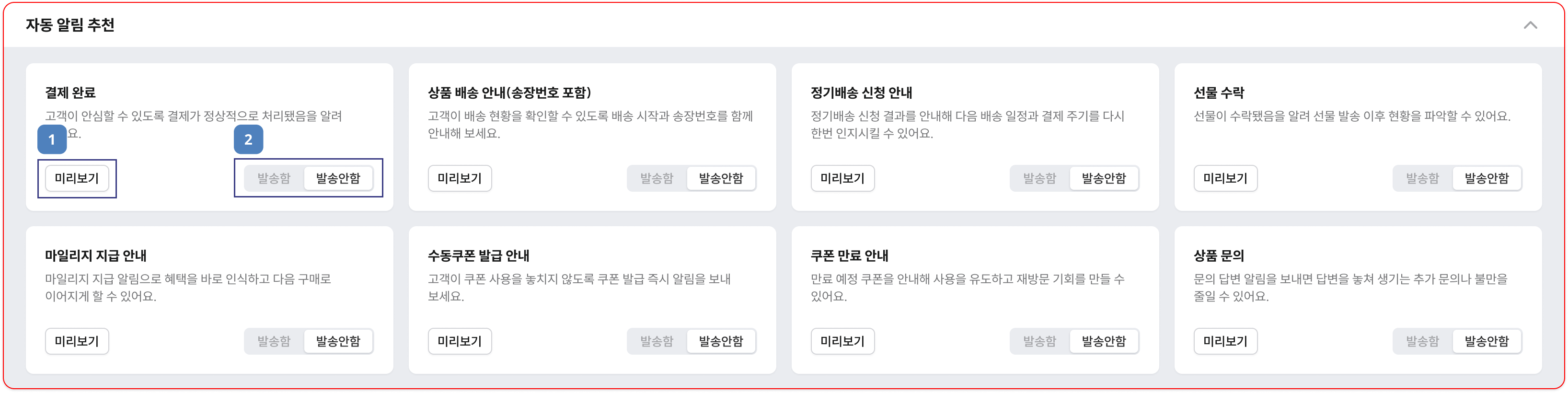Screen dimensions: 1568x393
Task: Enable 발송함 for 결제 완료 notification
Action: pyautogui.click(x=274, y=178)
